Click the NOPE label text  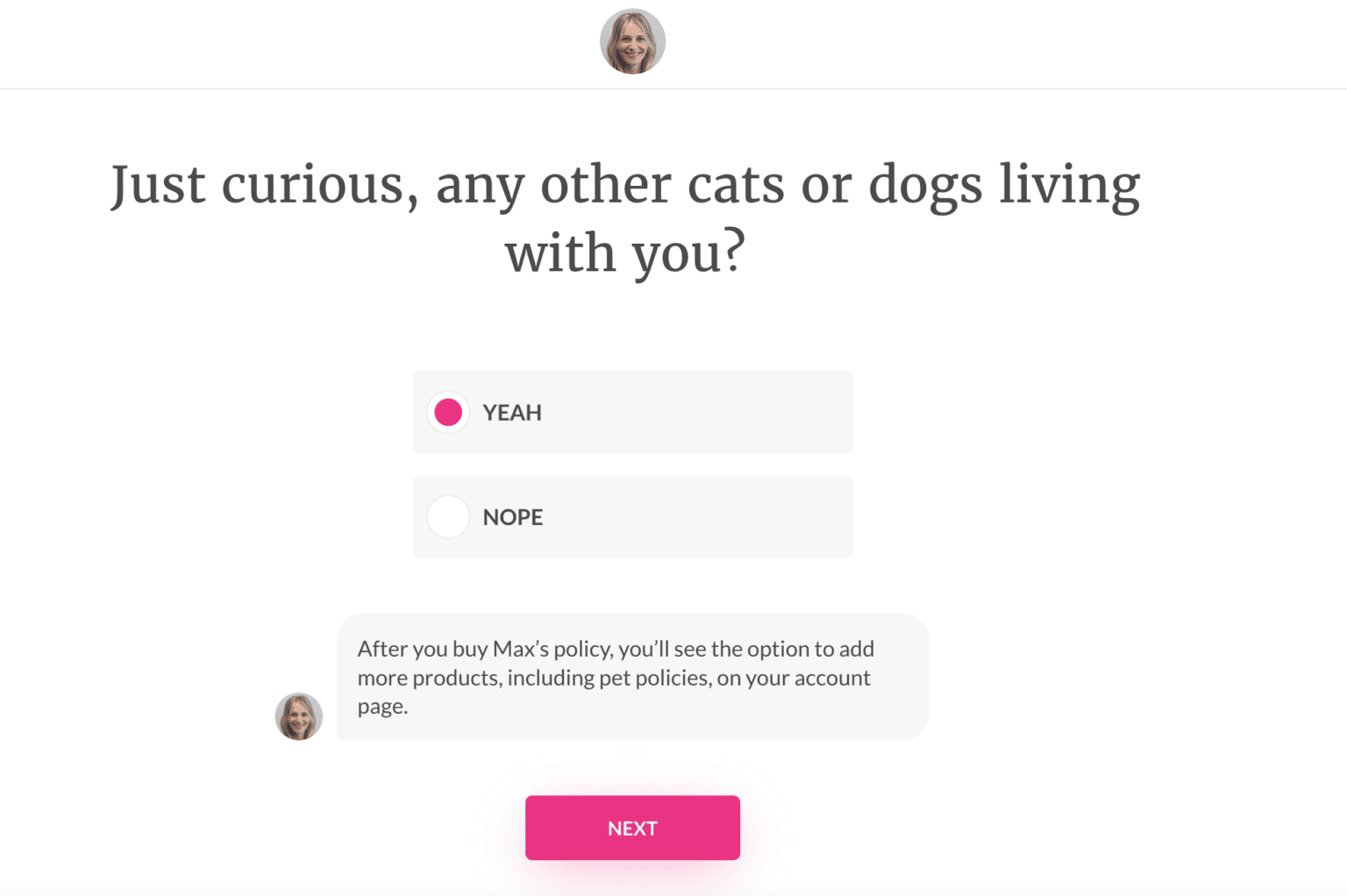pos(512,517)
